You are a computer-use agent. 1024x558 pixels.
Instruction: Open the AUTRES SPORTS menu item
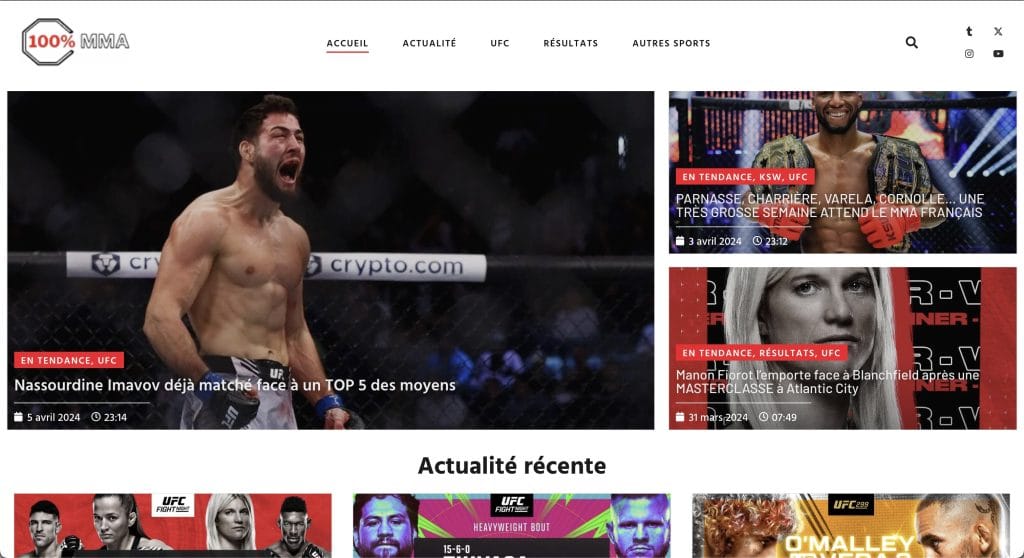point(671,43)
